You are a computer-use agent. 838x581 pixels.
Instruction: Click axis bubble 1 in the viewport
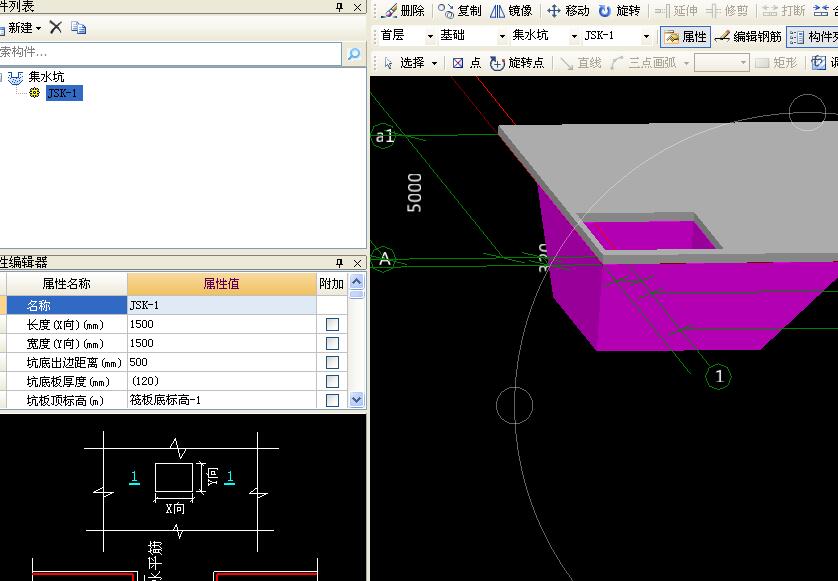[x=718, y=376]
